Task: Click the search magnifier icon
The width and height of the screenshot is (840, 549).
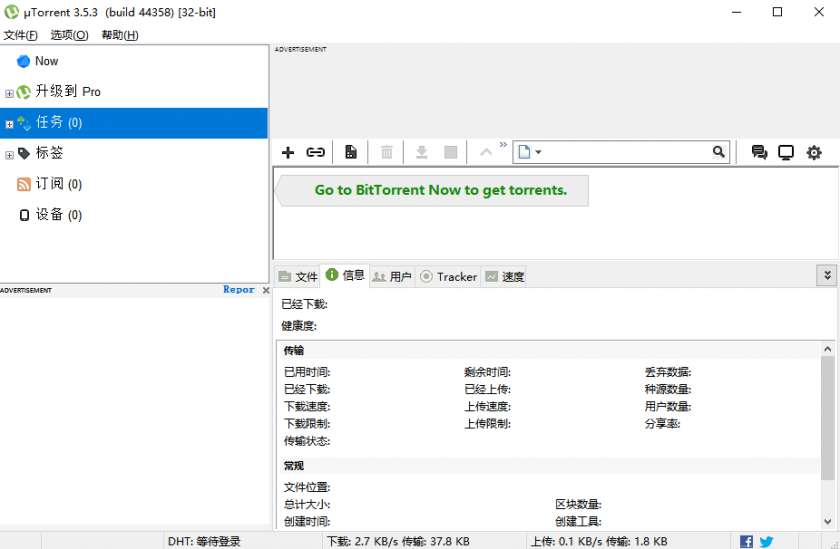Action: (719, 152)
